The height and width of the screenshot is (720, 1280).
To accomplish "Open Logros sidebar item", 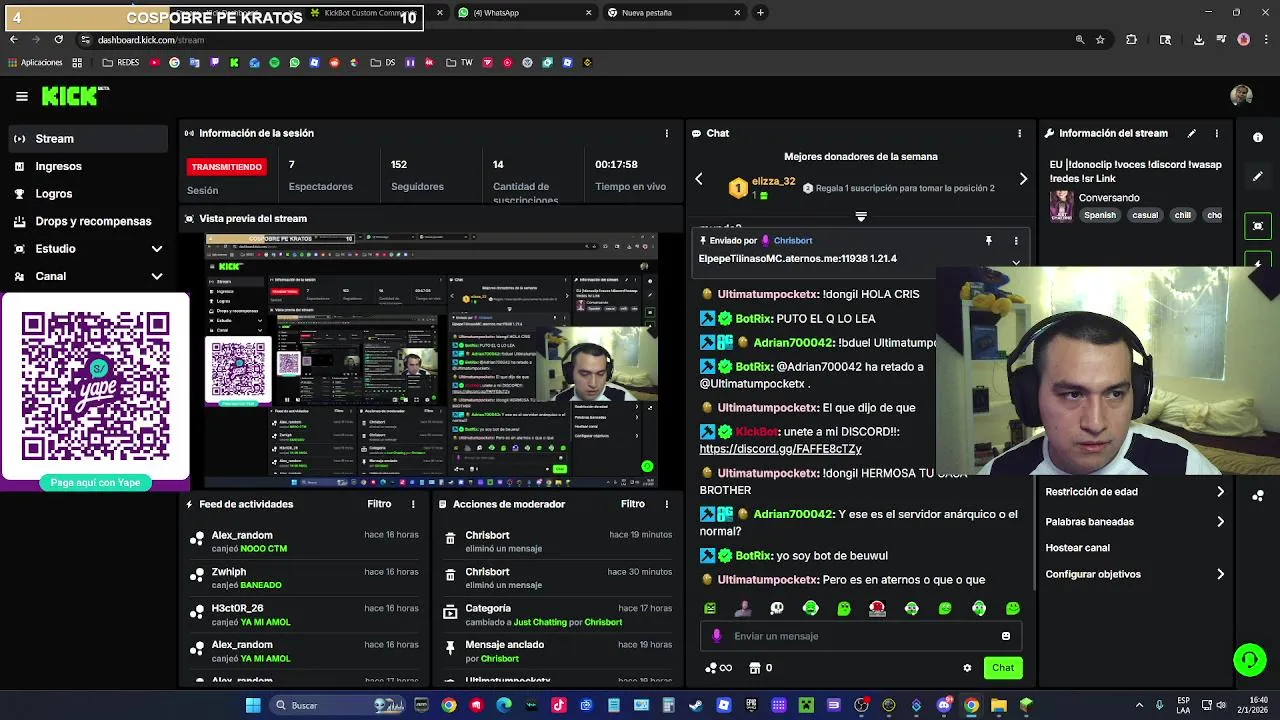I will point(88,194).
